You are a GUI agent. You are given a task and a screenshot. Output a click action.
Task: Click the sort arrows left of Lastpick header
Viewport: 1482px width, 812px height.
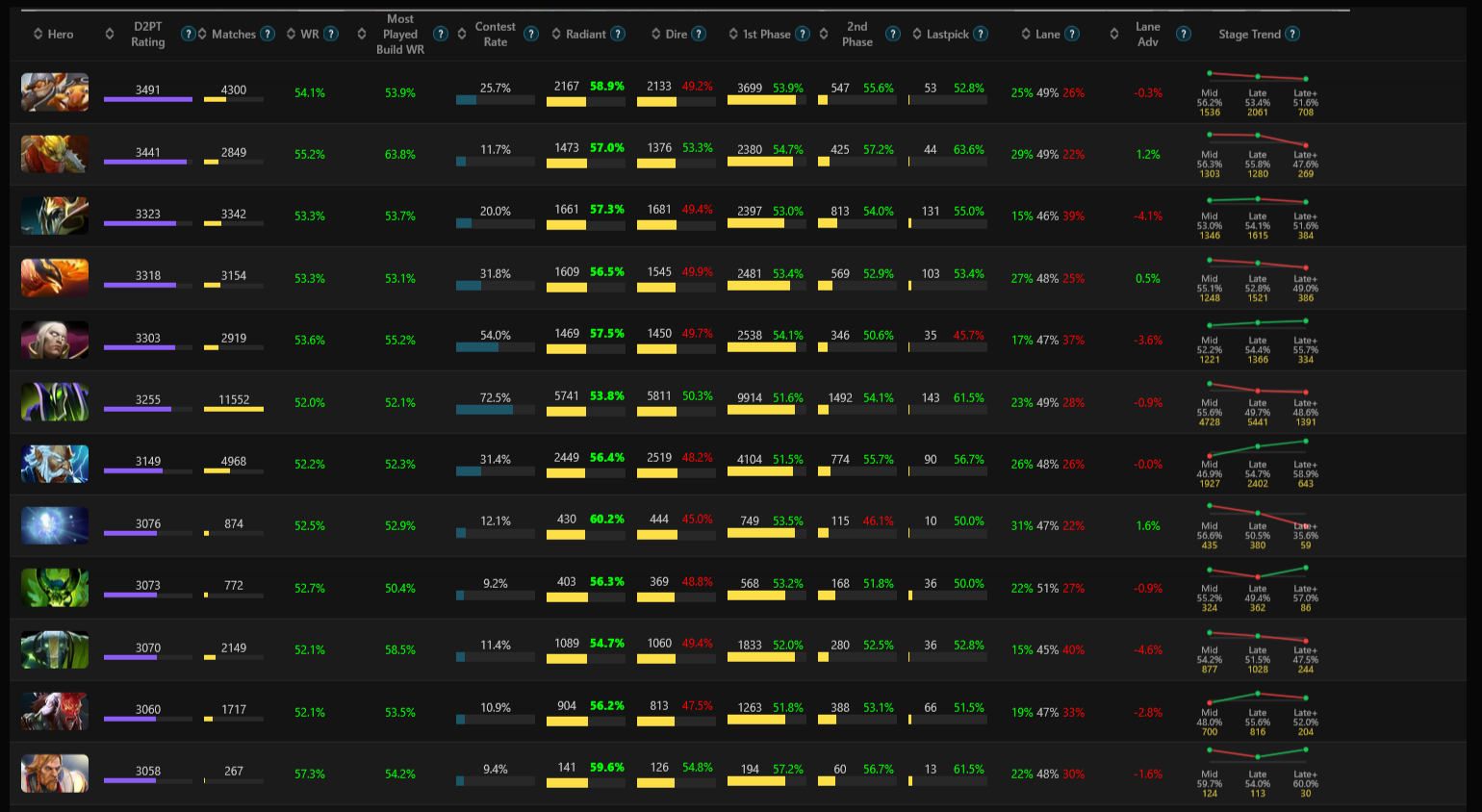[917, 34]
